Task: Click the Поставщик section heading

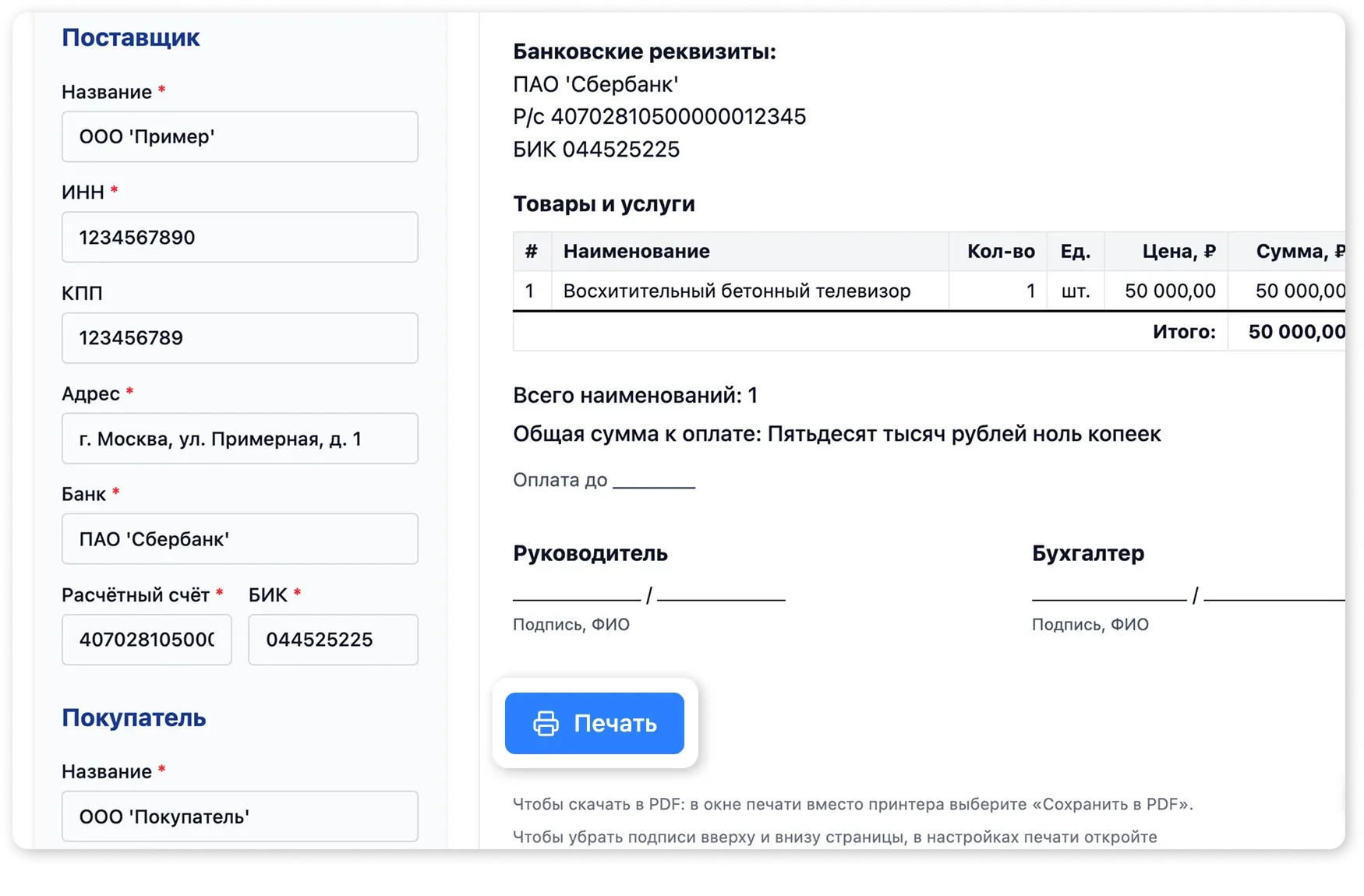Action: (130, 36)
